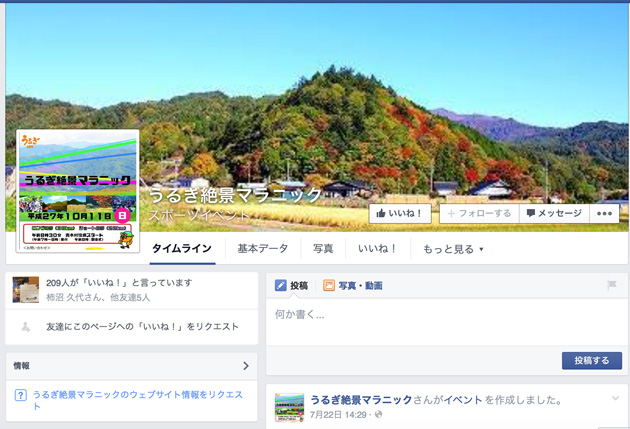Select the 投稿 pencil icon option
This screenshot has height=429, width=630.
pos(292,286)
